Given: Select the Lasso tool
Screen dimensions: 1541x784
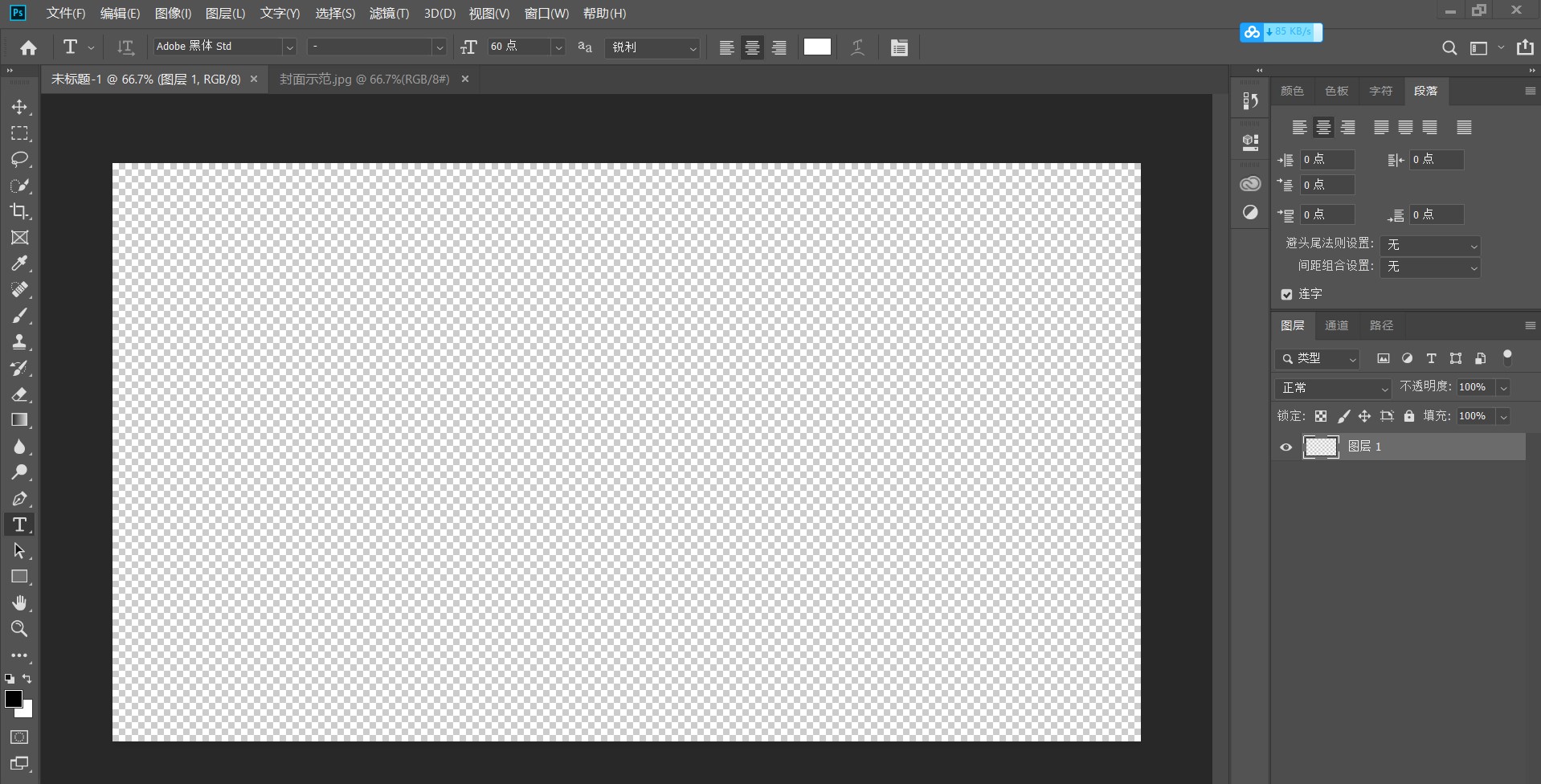Looking at the screenshot, I should (19, 159).
